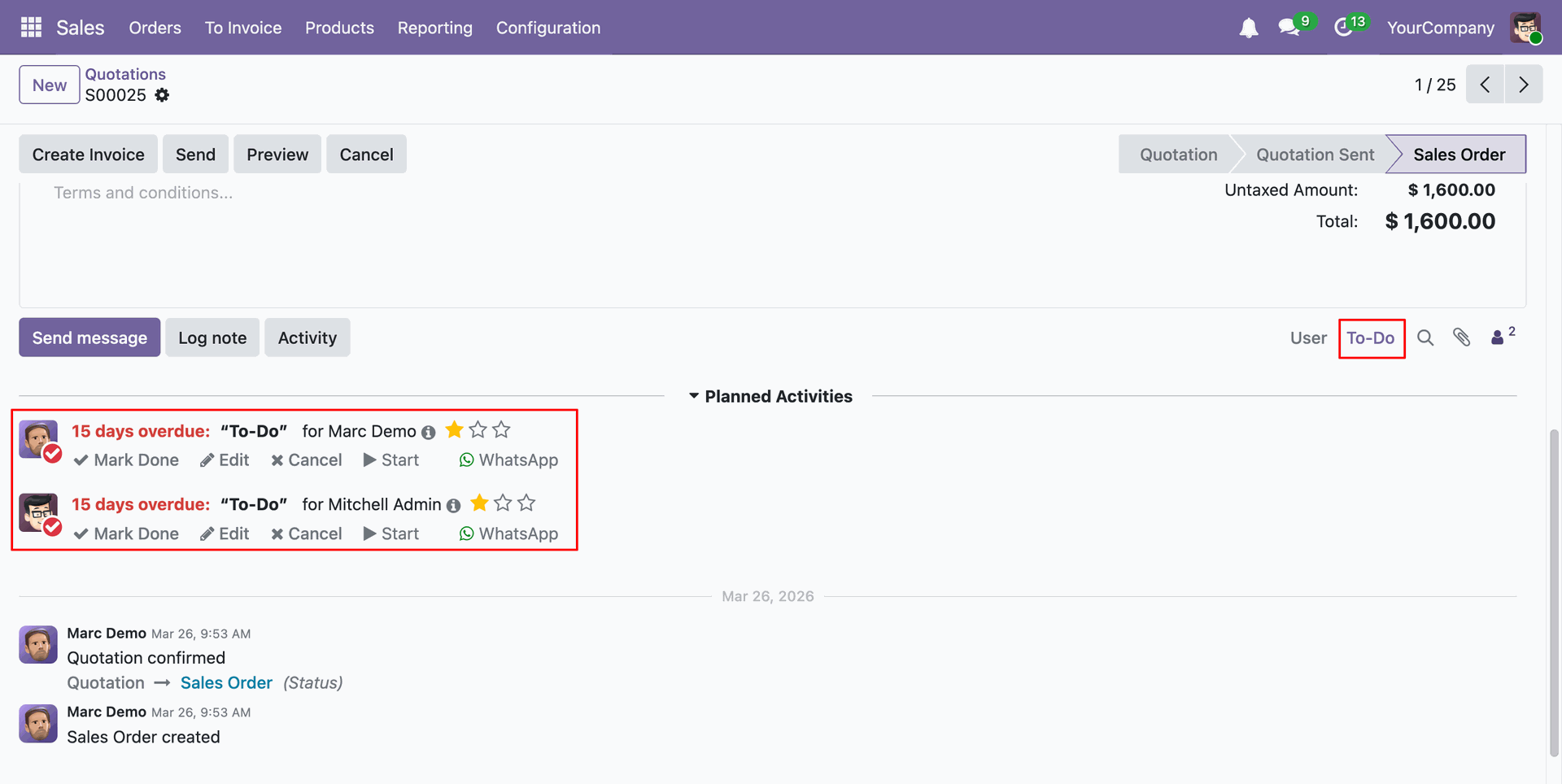The height and width of the screenshot is (784, 1562).
Task: Click Log note button
Action: [x=212, y=338]
